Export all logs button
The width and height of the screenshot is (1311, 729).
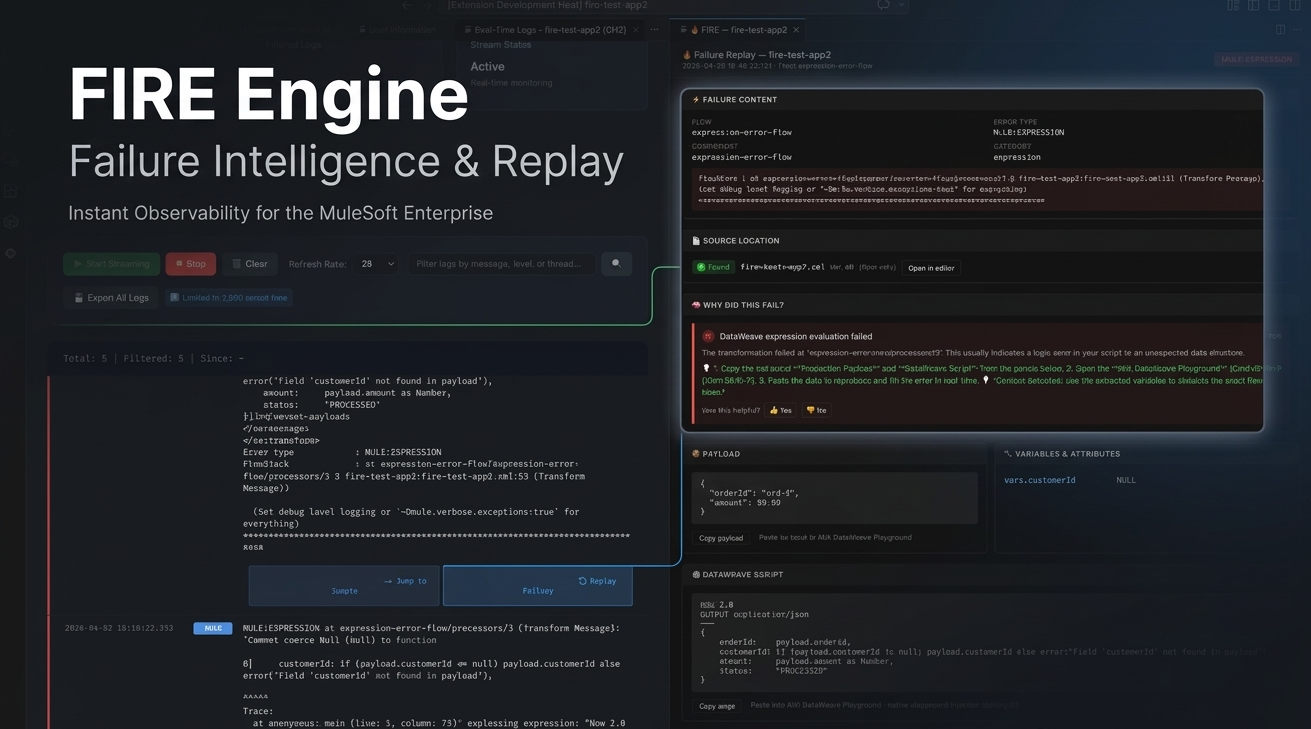(111, 297)
